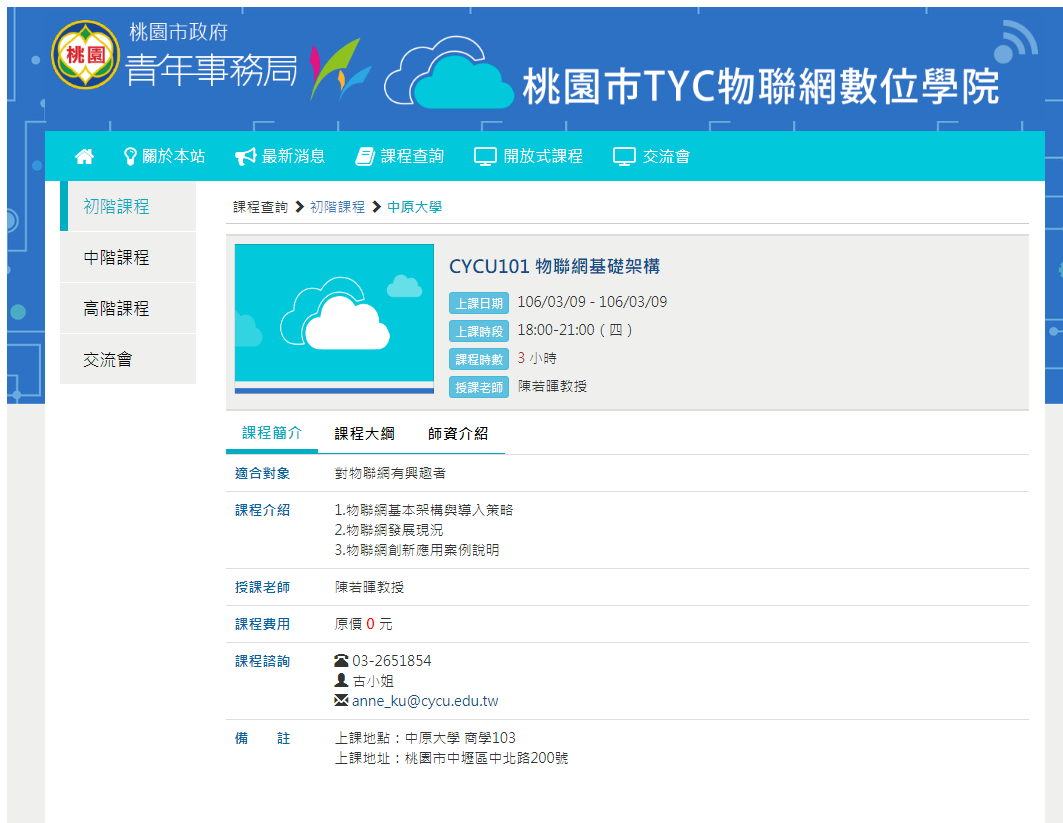The image size is (1063, 823).
Task: Click the lightbulb icon beside 關於本站
Action: (x=130, y=156)
